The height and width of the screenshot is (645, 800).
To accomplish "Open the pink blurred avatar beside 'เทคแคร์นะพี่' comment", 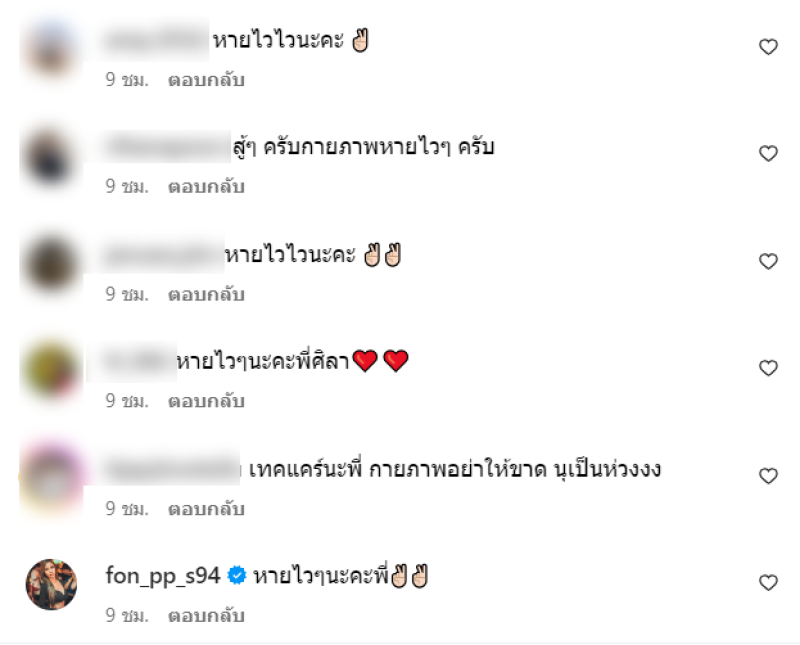I will (x=51, y=479).
